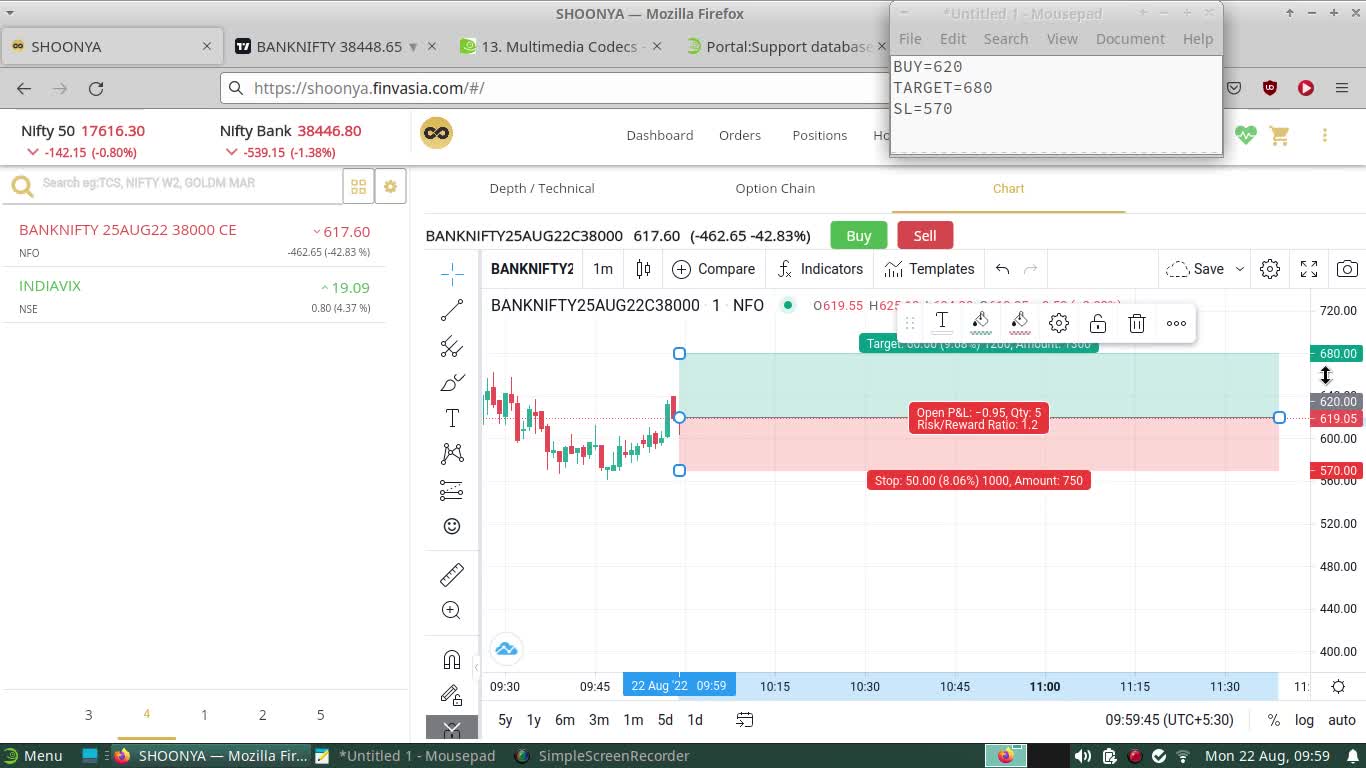Open the candlestick chart style selector
The width and height of the screenshot is (1366, 768).
click(643, 269)
